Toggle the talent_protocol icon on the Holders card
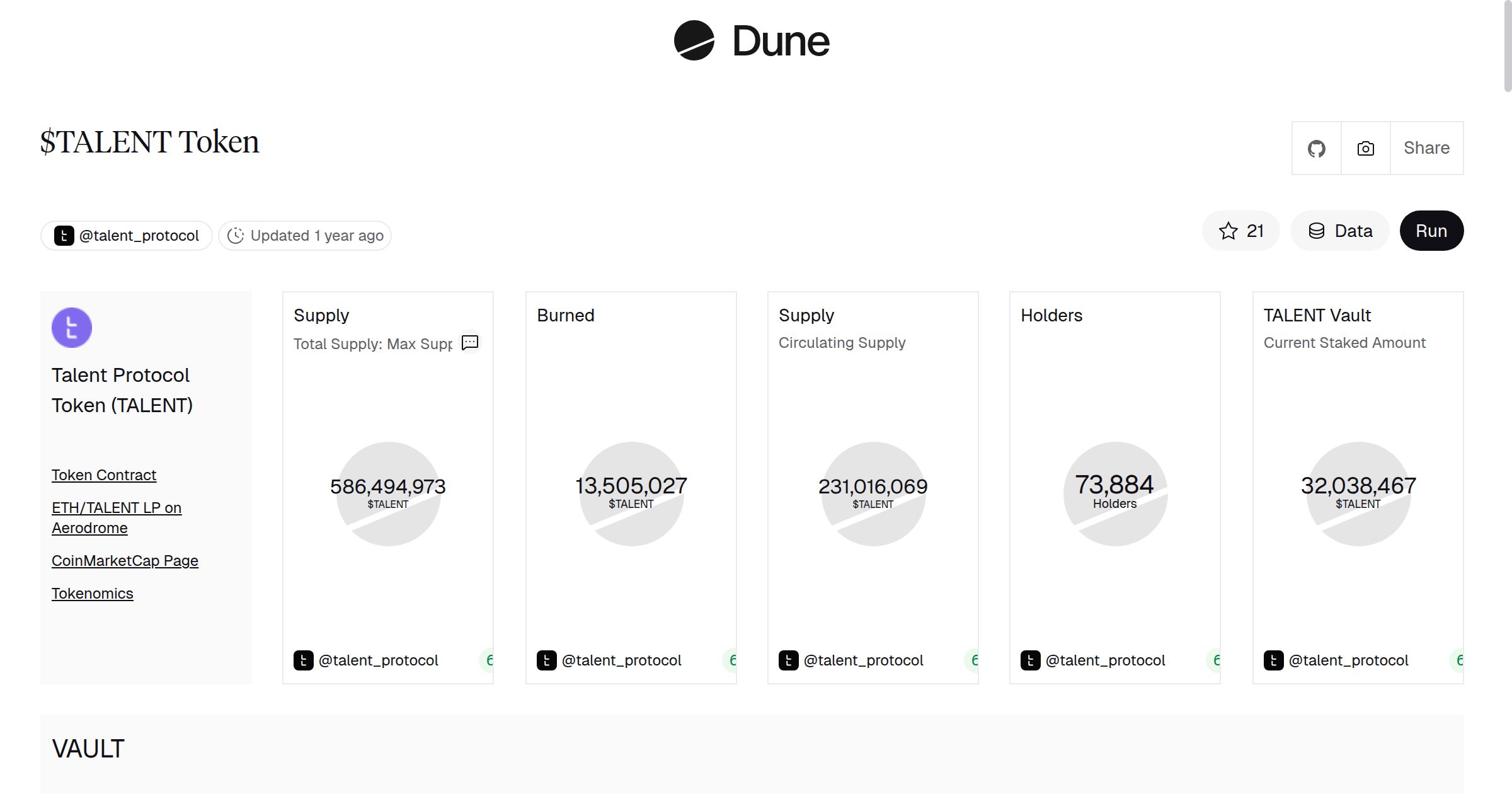 point(1031,660)
